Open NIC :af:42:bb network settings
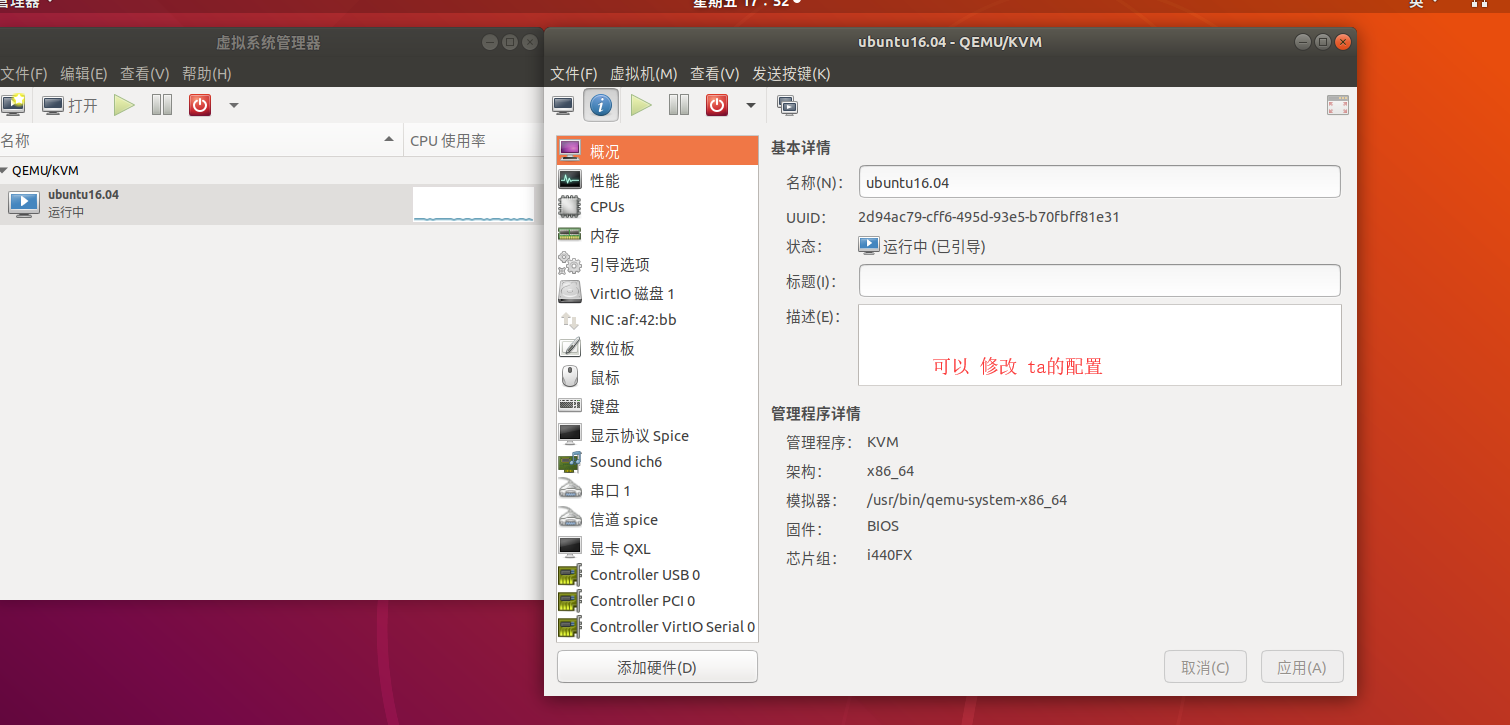 [x=631, y=319]
